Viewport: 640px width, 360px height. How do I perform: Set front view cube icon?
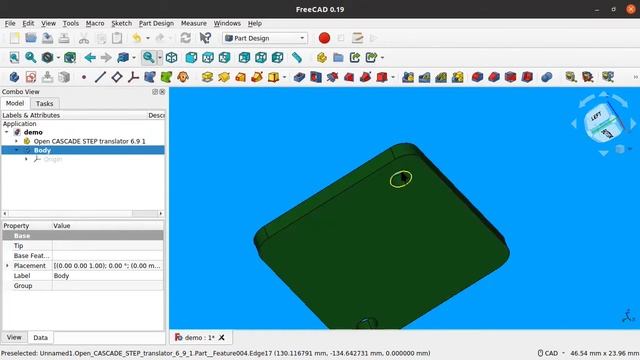click(x=191, y=58)
